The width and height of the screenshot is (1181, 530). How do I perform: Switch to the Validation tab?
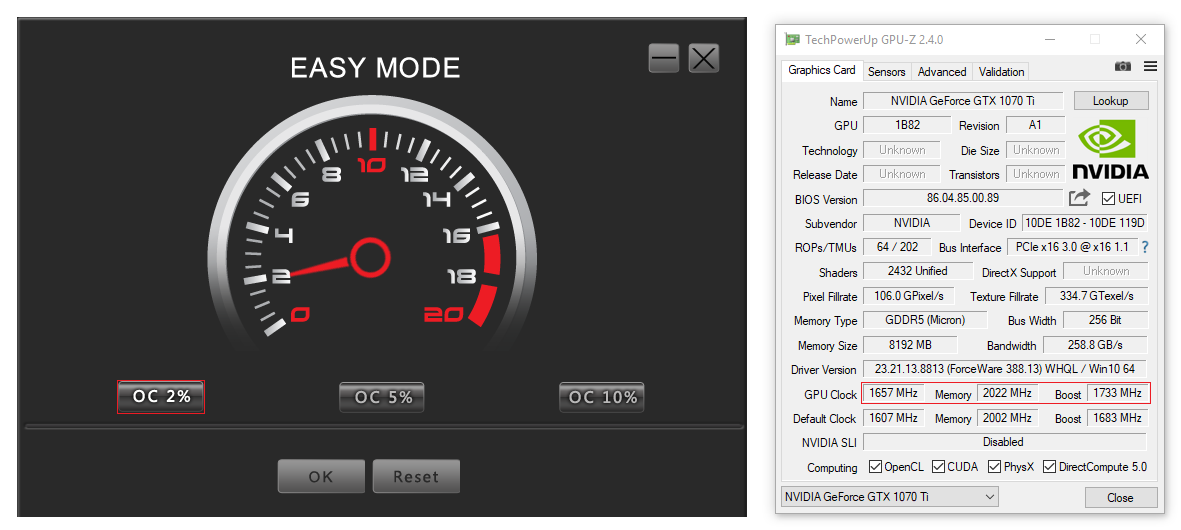[1001, 72]
